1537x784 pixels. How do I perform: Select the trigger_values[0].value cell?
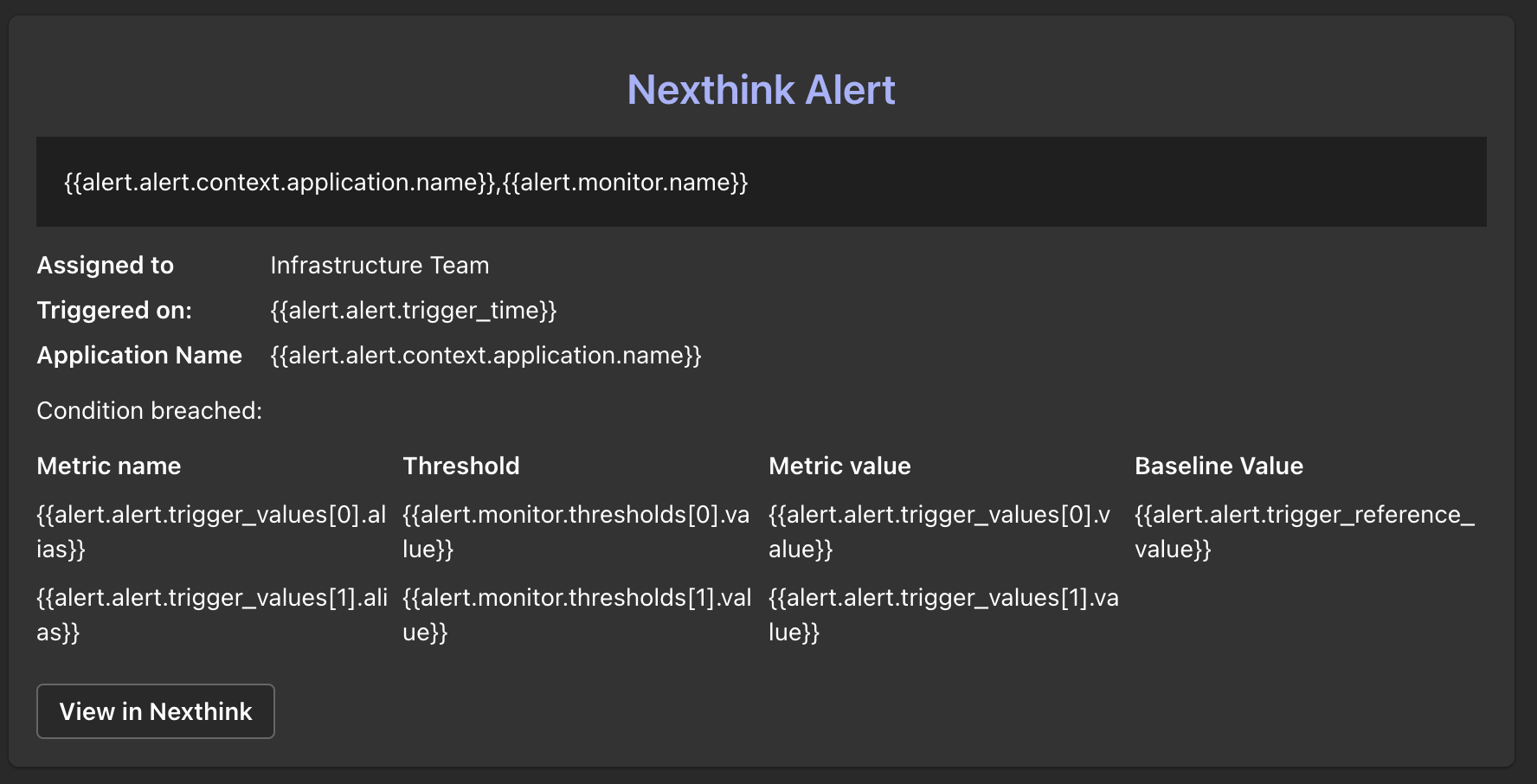point(940,531)
